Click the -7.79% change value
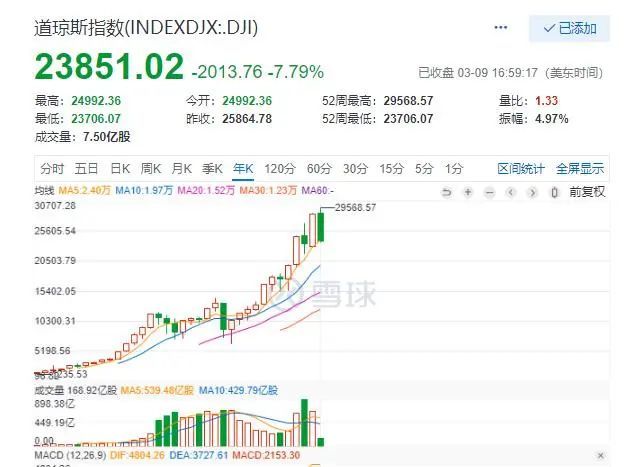Viewport: 635px width, 467px height. click(x=296, y=72)
